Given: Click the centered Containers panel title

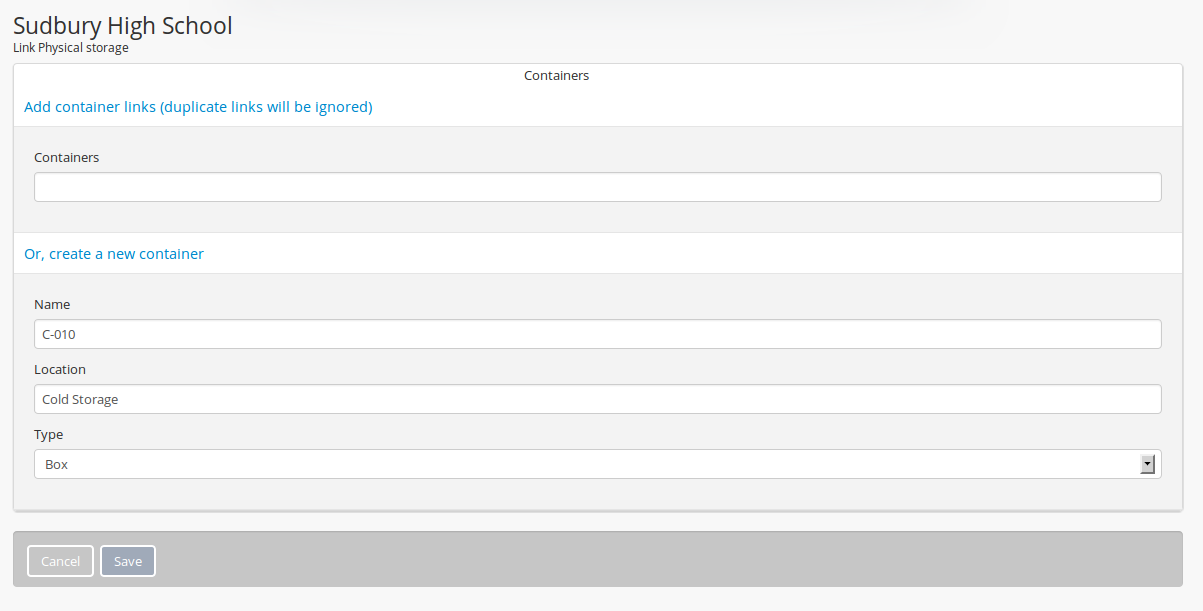Looking at the screenshot, I should [x=556, y=75].
